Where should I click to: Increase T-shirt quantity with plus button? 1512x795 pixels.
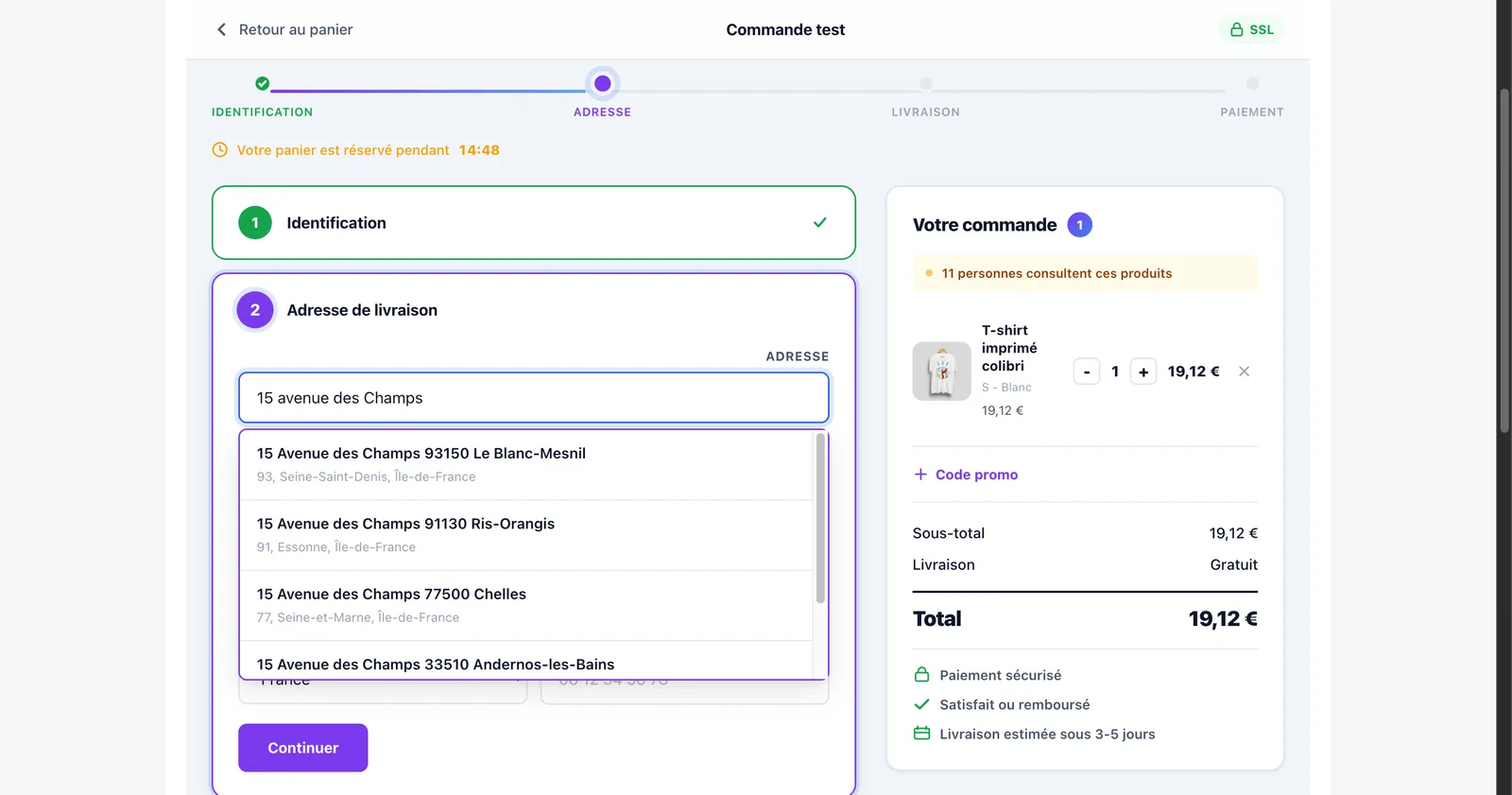click(1143, 372)
